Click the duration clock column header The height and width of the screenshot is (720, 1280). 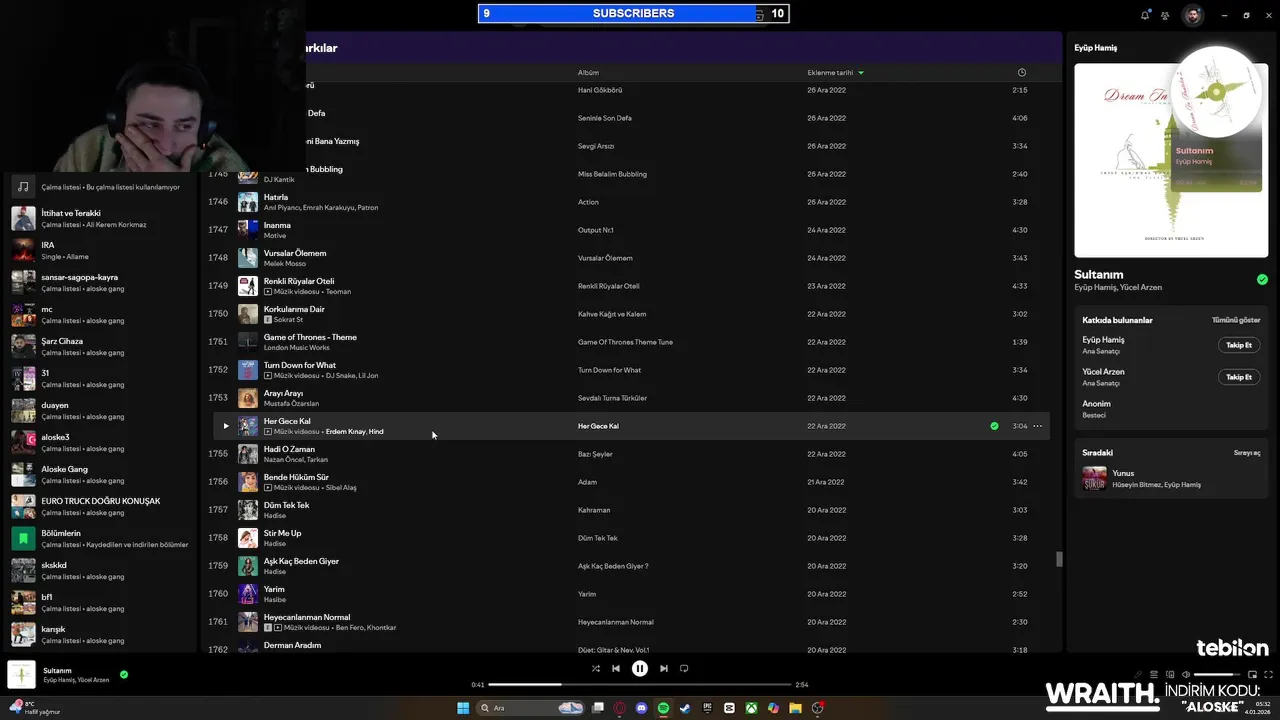tap(1021, 72)
